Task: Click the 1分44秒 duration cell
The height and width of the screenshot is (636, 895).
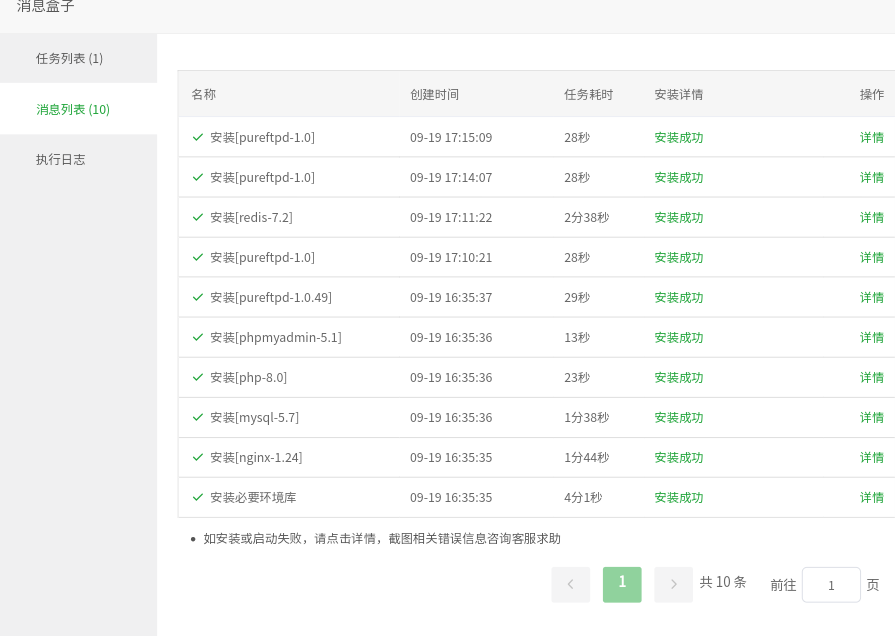Action: click(586, 457)
